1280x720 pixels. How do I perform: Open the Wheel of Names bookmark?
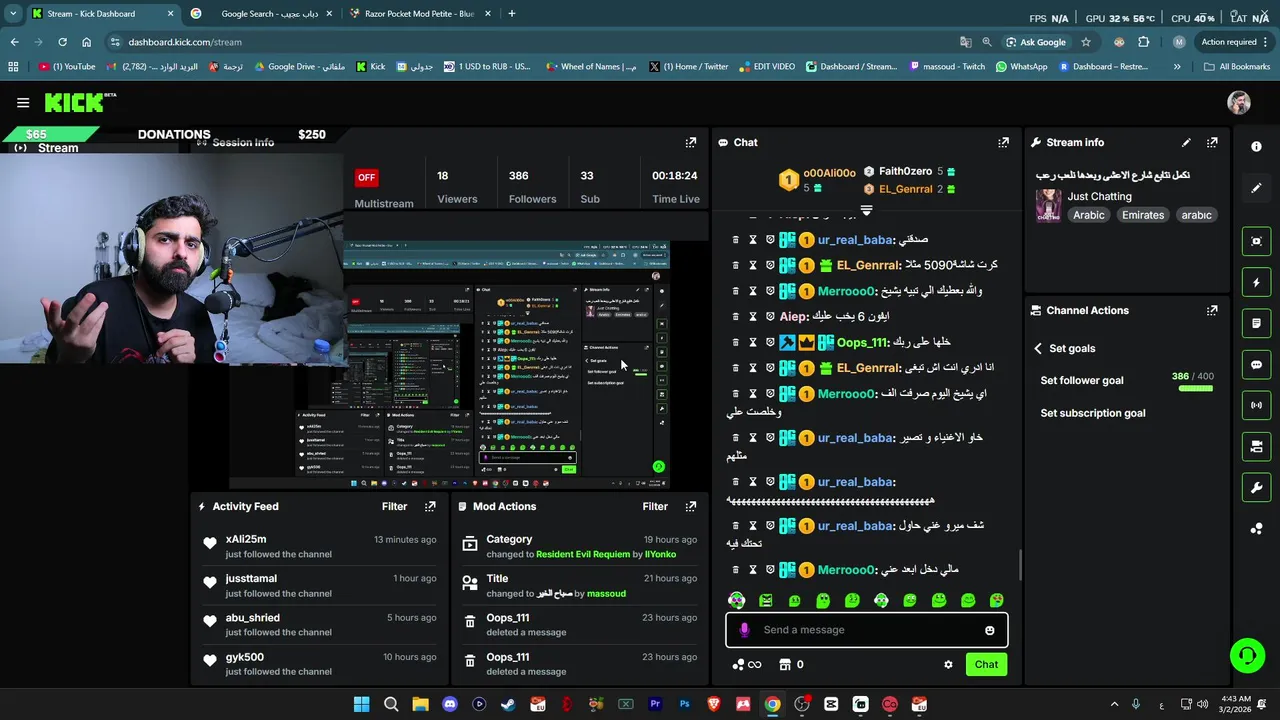[591, 67]
